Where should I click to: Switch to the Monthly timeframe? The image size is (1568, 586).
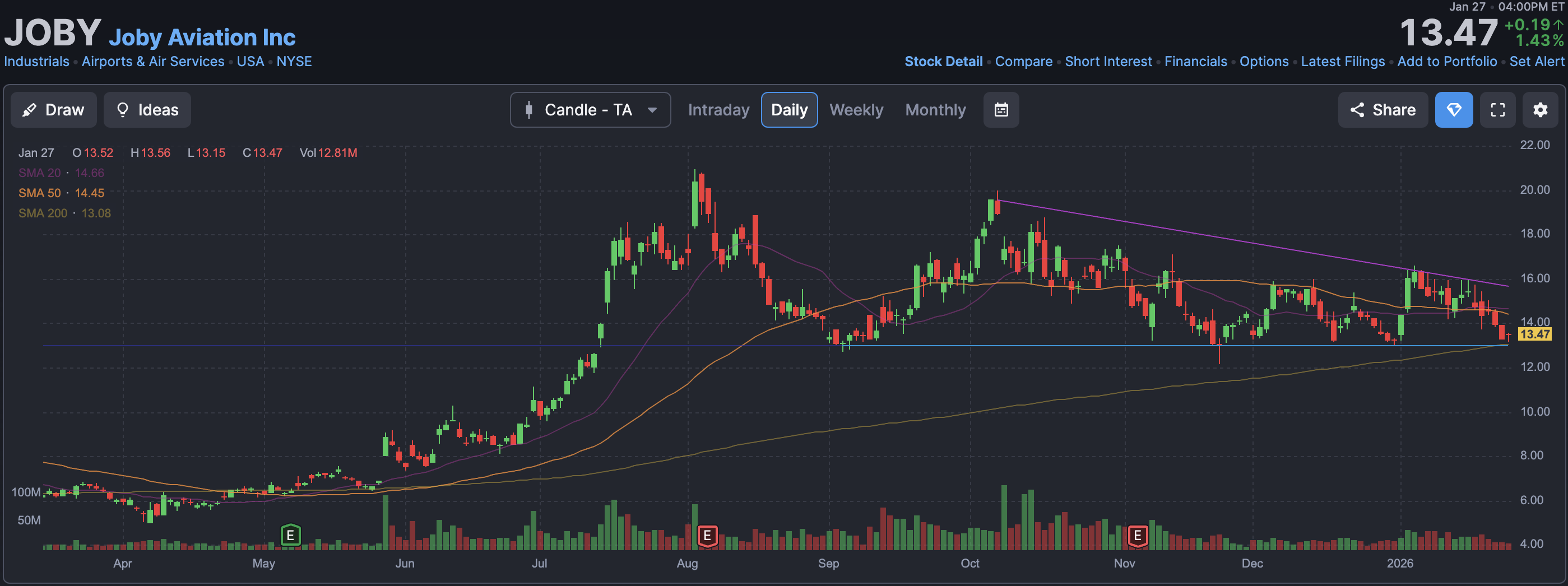[935, 110]
